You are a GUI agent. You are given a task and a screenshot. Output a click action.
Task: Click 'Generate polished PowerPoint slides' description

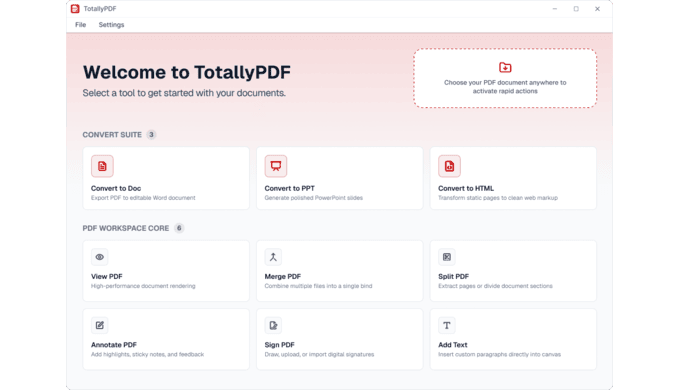coord(314,198)
